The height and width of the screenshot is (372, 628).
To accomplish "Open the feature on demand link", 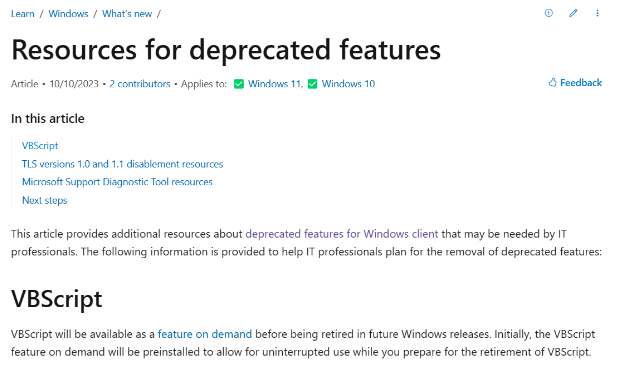I will pos(205,334).
